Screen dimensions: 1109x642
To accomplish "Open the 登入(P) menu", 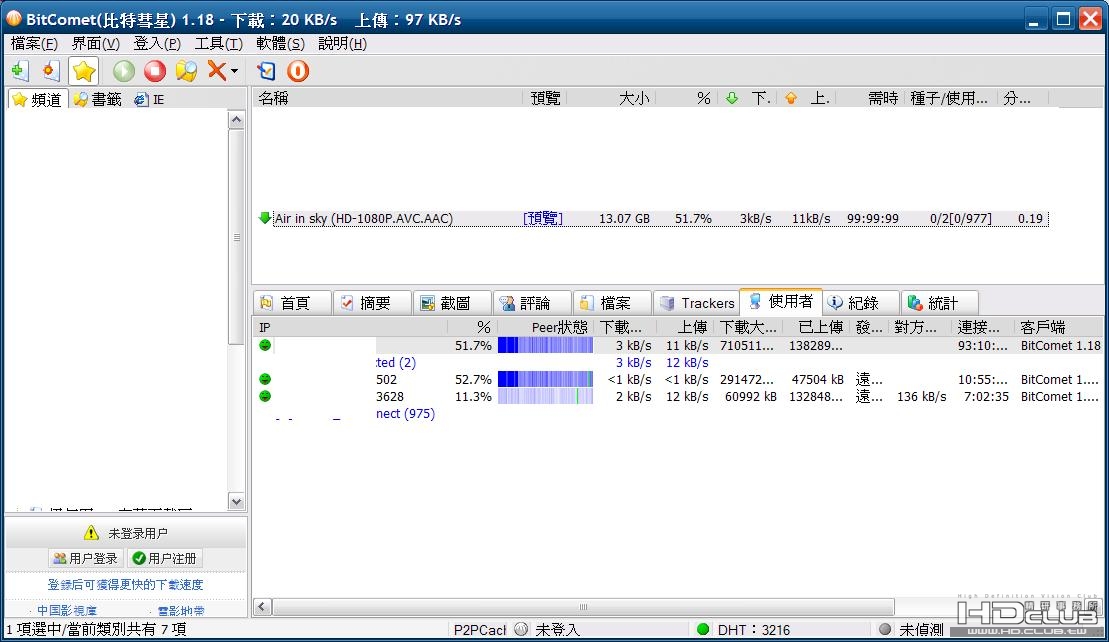I will (157, 44).
